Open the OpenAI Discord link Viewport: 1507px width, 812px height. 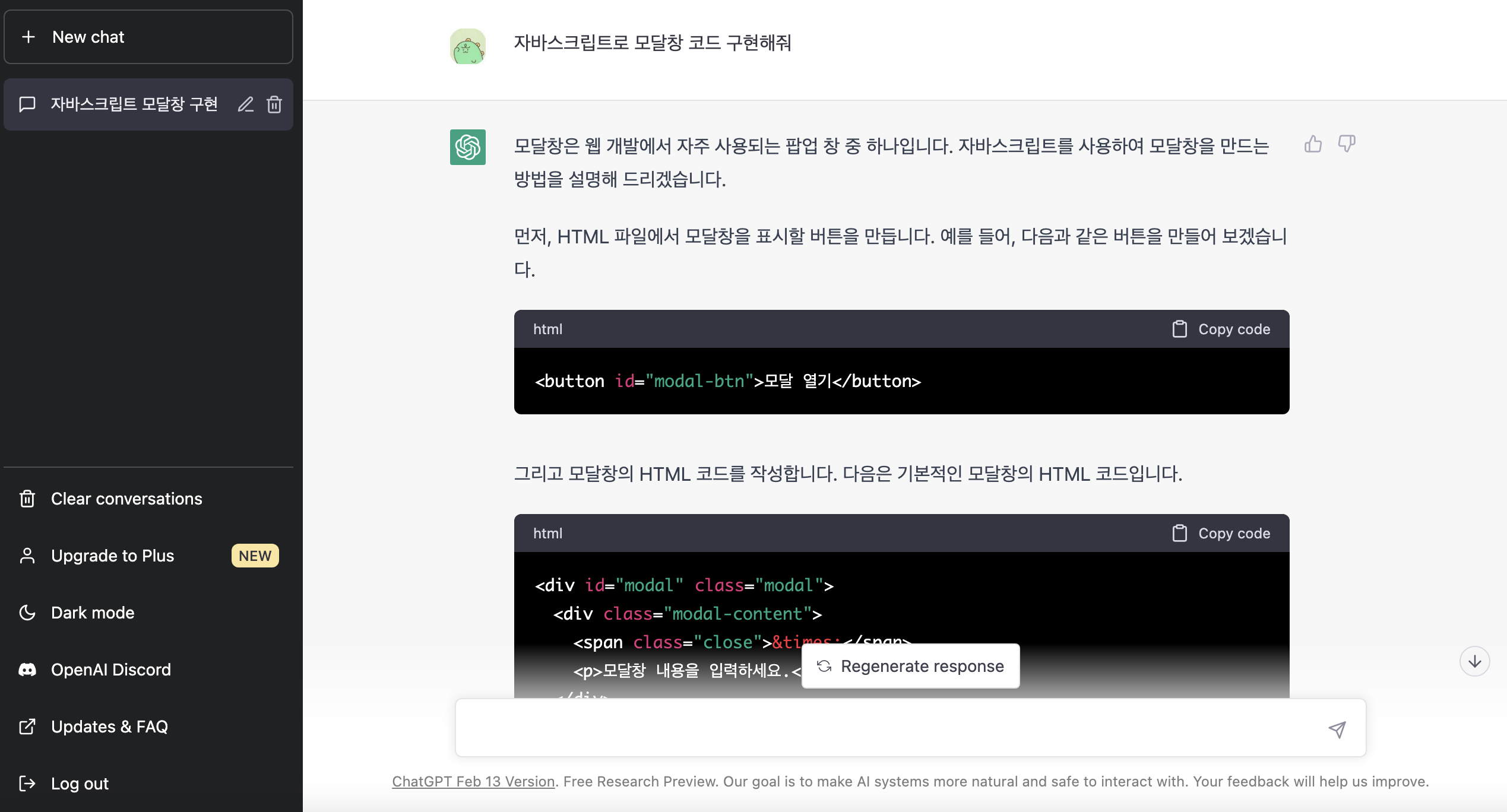[110, 670]
